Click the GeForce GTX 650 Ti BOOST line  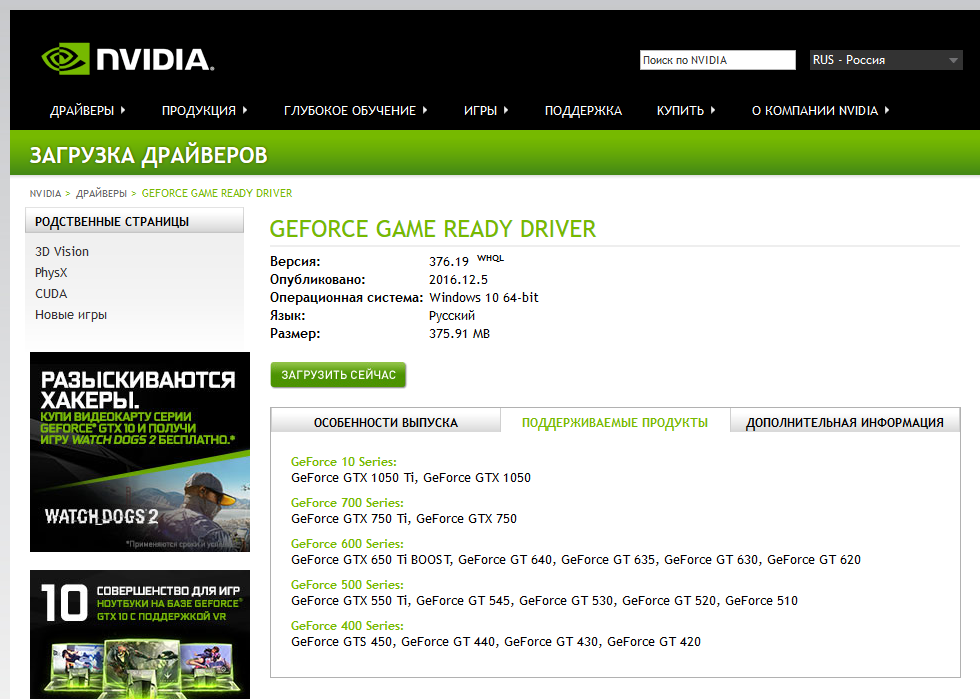click(576, 560)
